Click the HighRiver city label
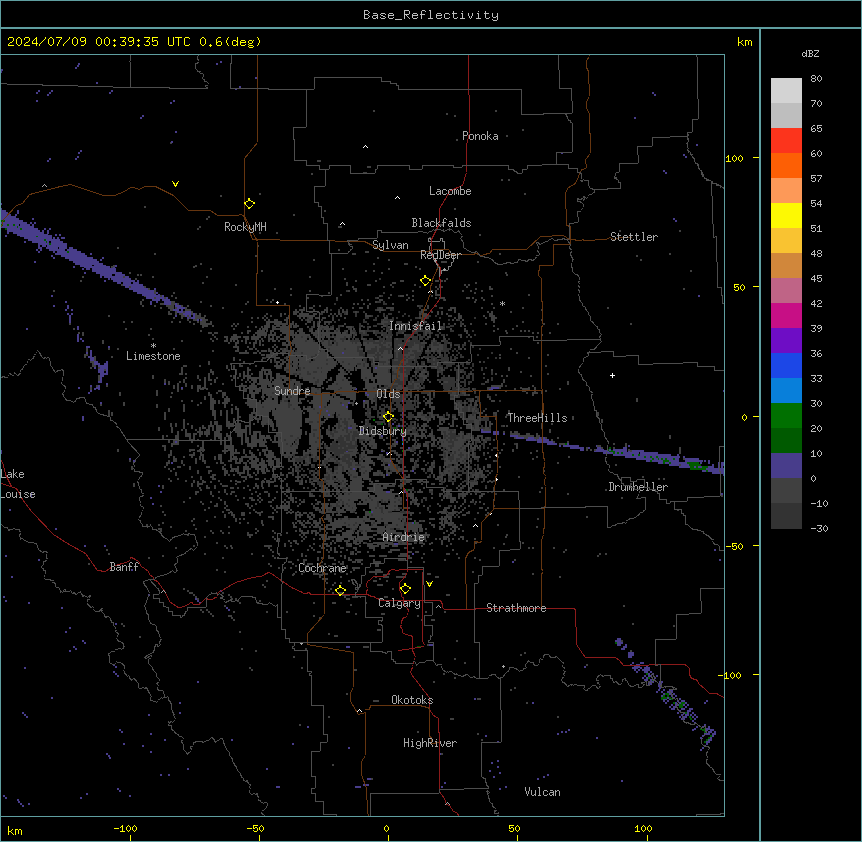 (430, 743)
